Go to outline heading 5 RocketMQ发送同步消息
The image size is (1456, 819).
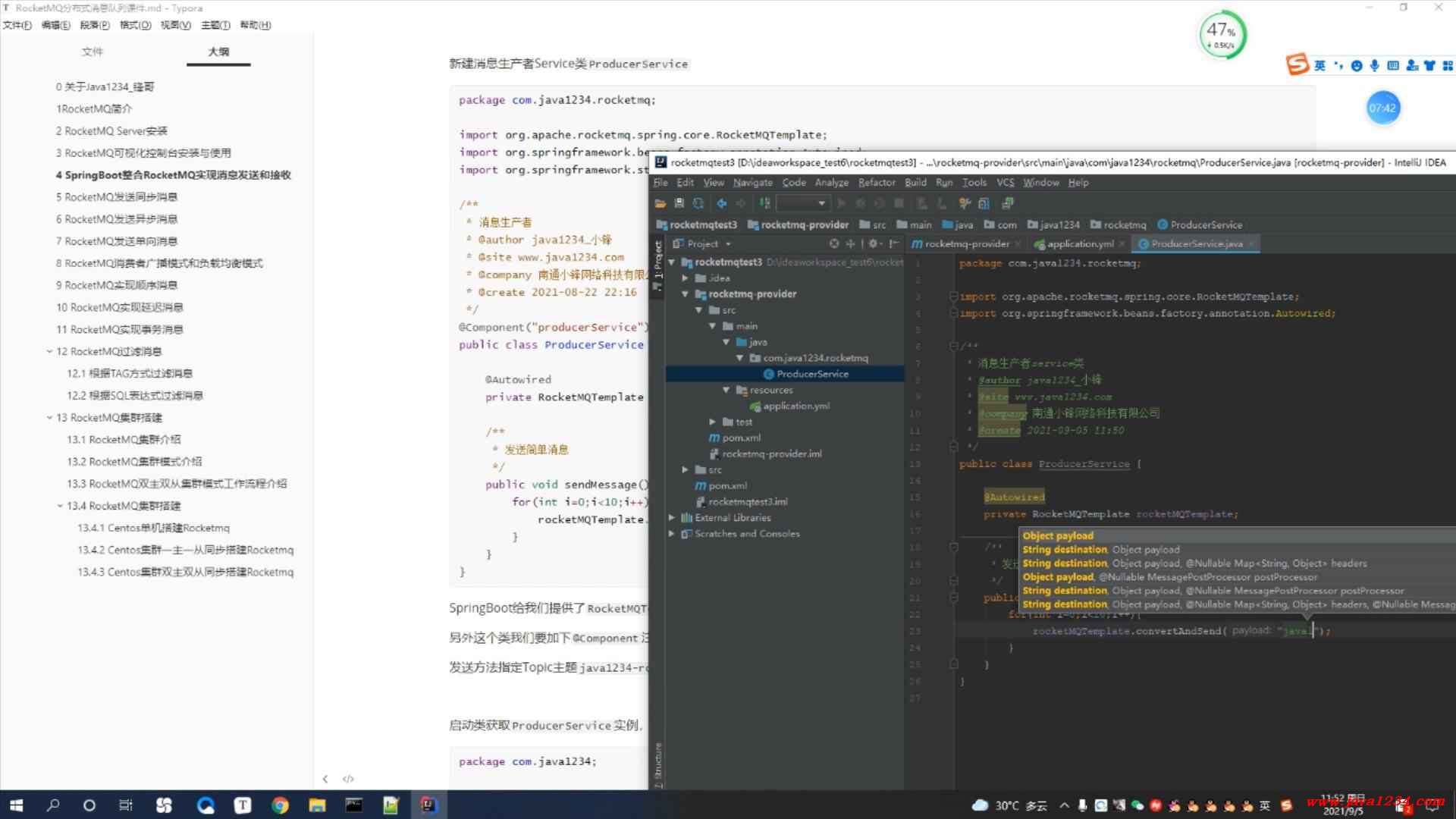(117, 196)
